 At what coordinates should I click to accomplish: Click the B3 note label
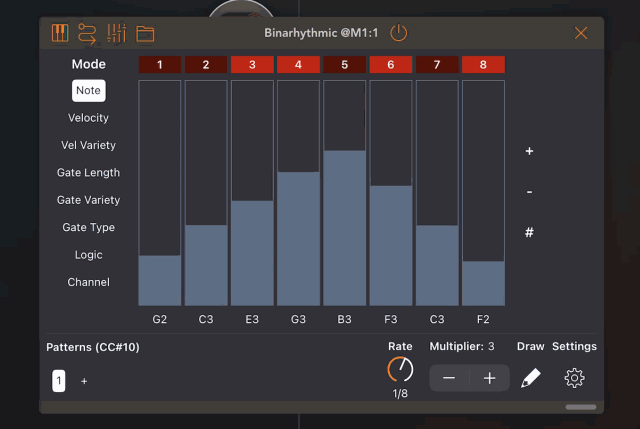pos(344,319)
